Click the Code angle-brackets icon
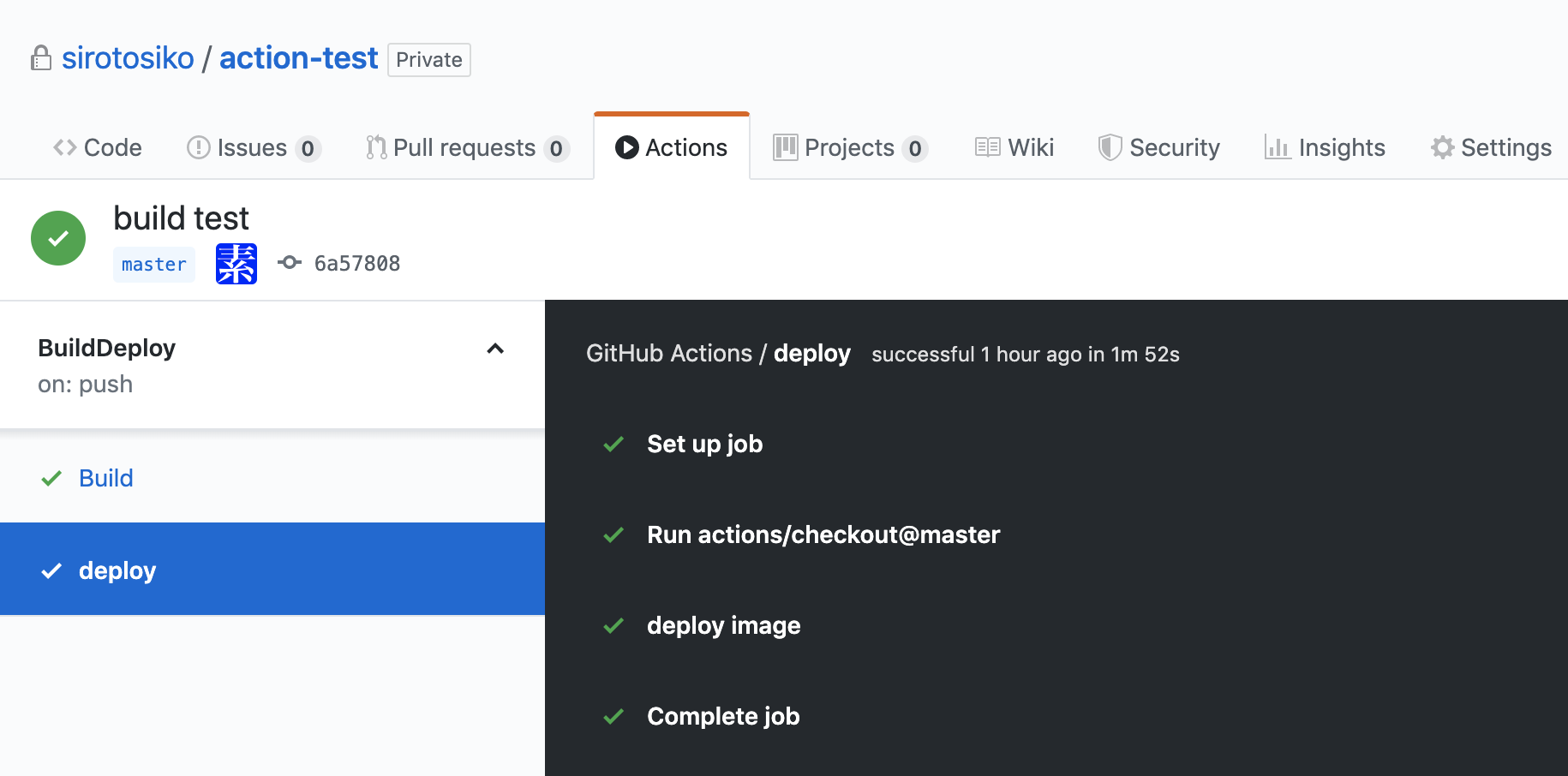Viewport: 1568px width, 776px height. [x=65, y=147]
